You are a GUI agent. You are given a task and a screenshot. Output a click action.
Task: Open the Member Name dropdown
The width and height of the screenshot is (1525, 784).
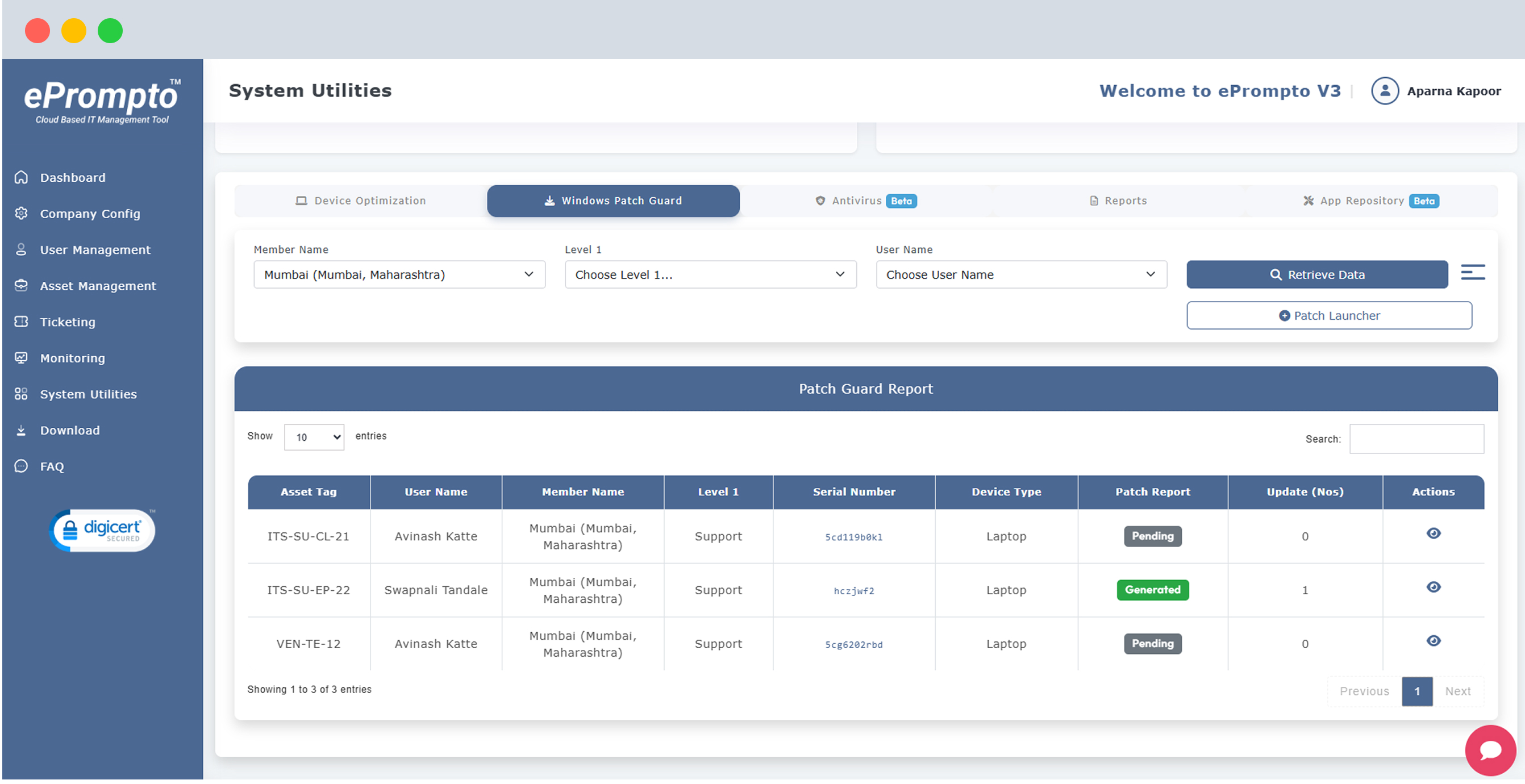coord(399,275)
